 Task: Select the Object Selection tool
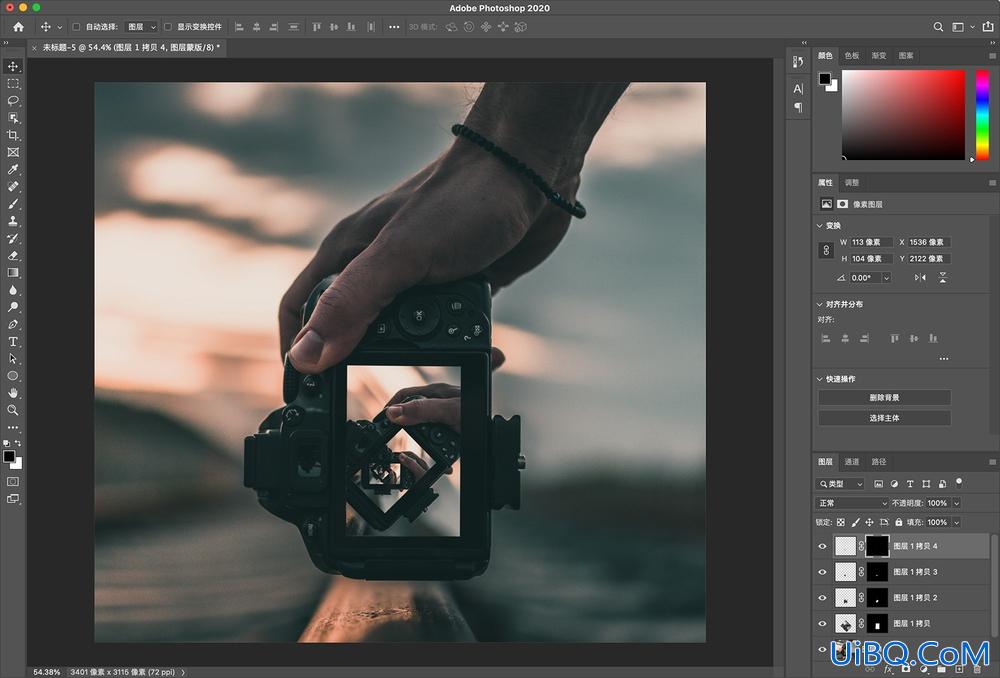pyautogui.click(x=13, y=118)
